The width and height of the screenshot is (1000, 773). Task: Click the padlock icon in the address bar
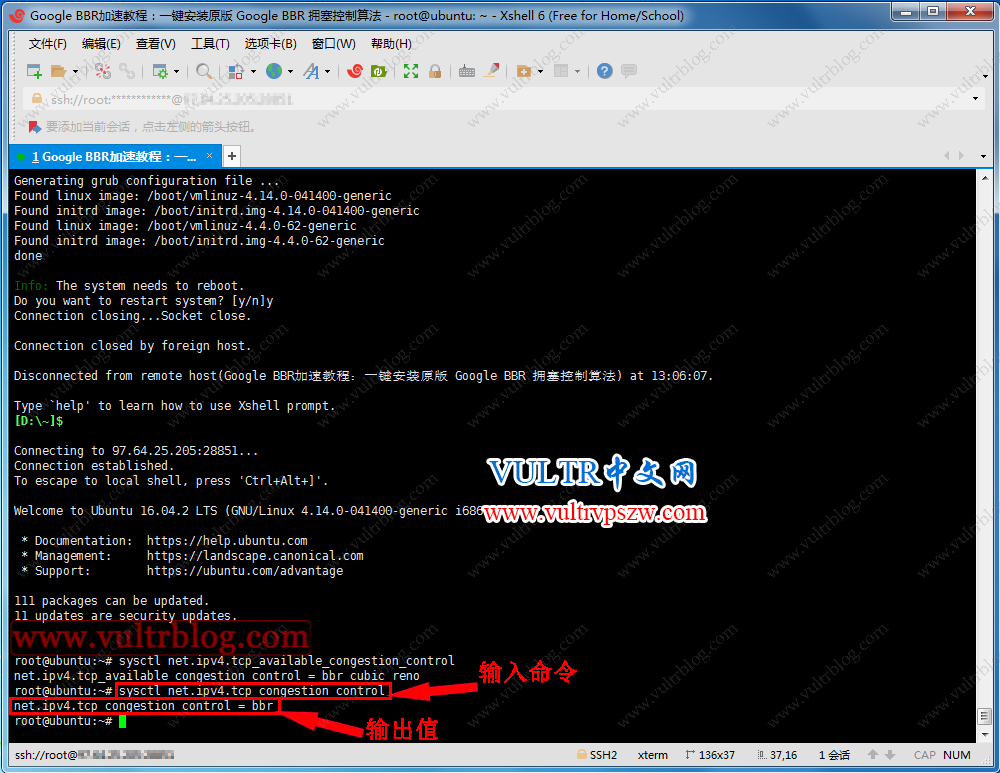tap(37, 99)
